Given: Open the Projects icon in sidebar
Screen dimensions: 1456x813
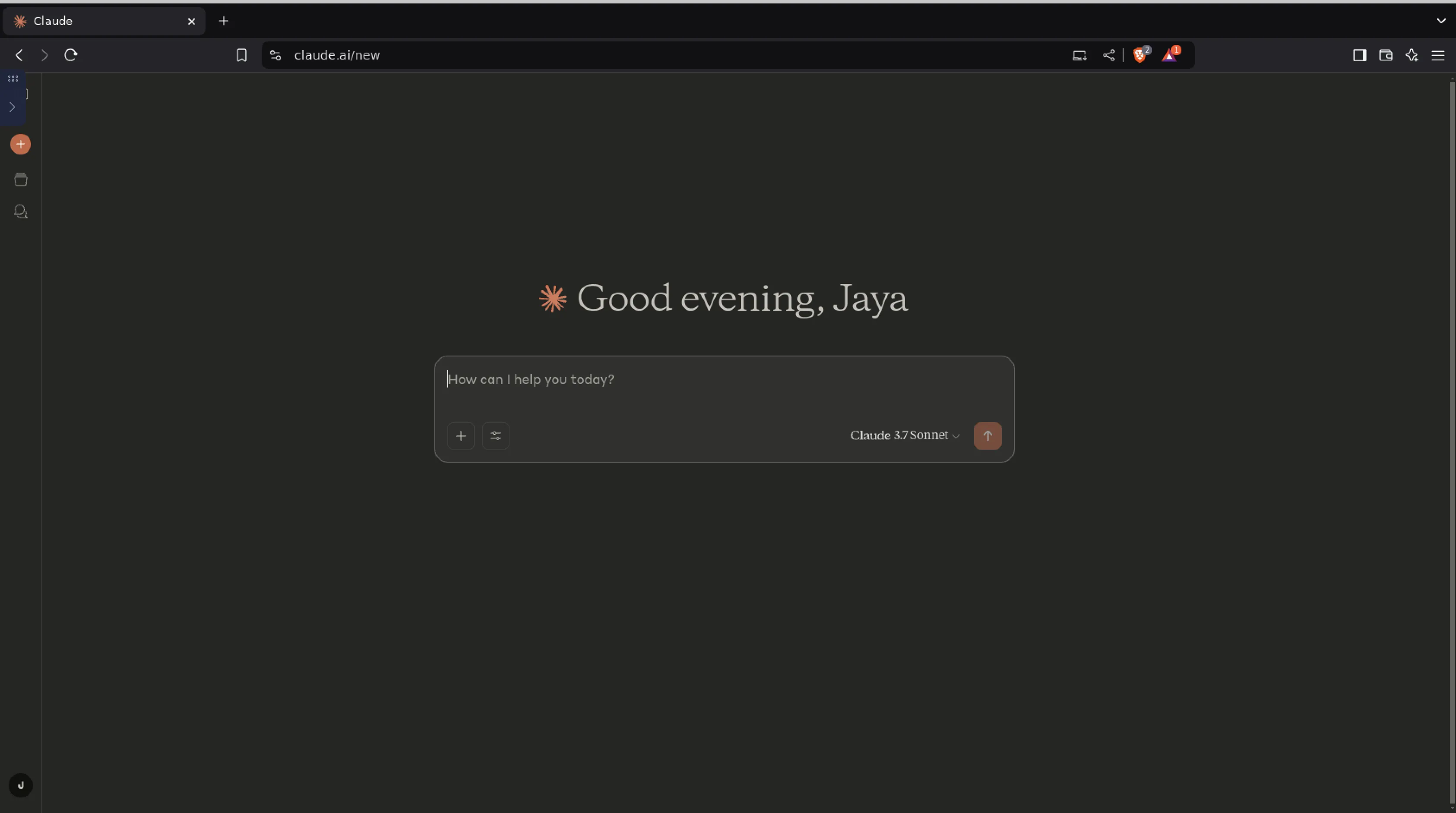Looking at the screenshot, I should pyautogui.click(x=20, y=180).
